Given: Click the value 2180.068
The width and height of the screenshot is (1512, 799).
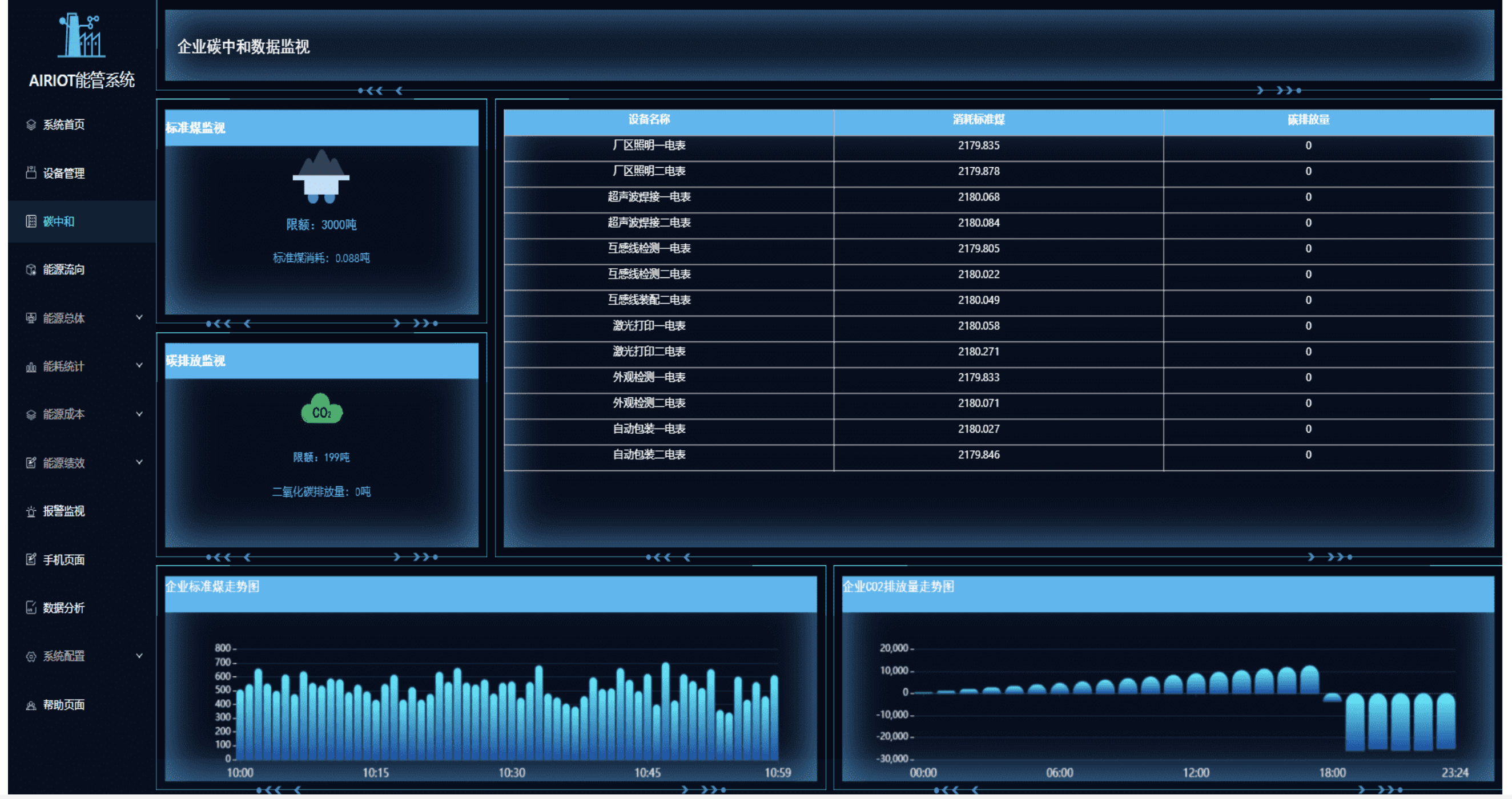Looking at the screenshot, I should coord(979,197).
